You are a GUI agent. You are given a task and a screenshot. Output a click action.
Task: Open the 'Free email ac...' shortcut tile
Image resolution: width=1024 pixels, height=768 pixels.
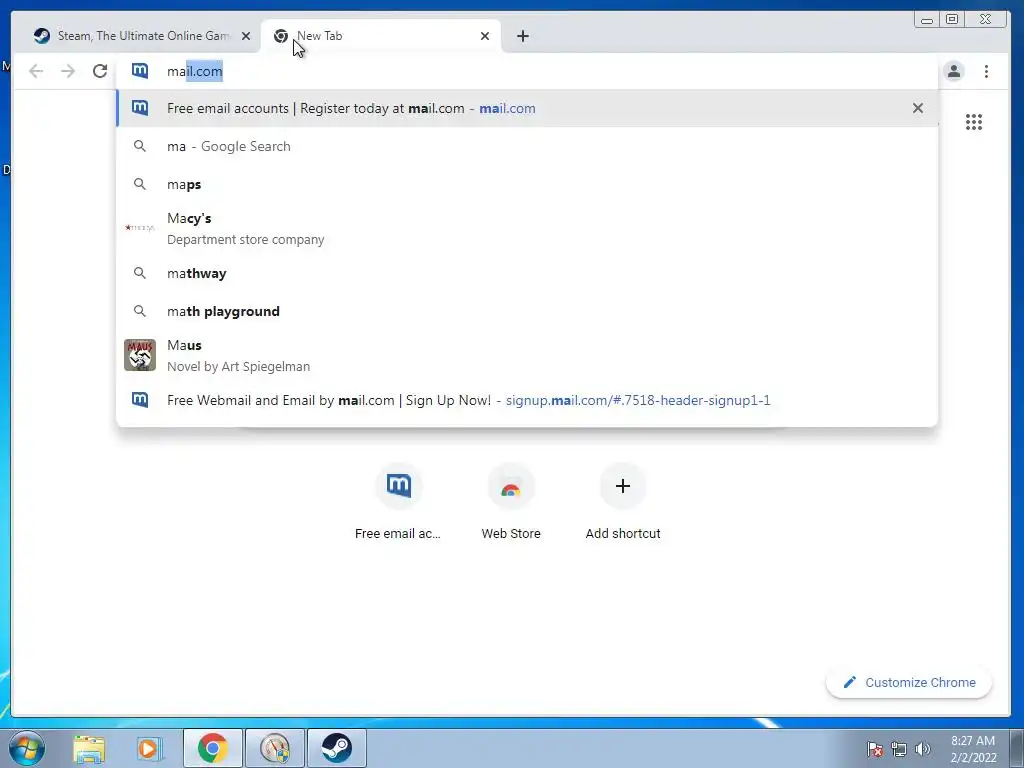point(398,502)
